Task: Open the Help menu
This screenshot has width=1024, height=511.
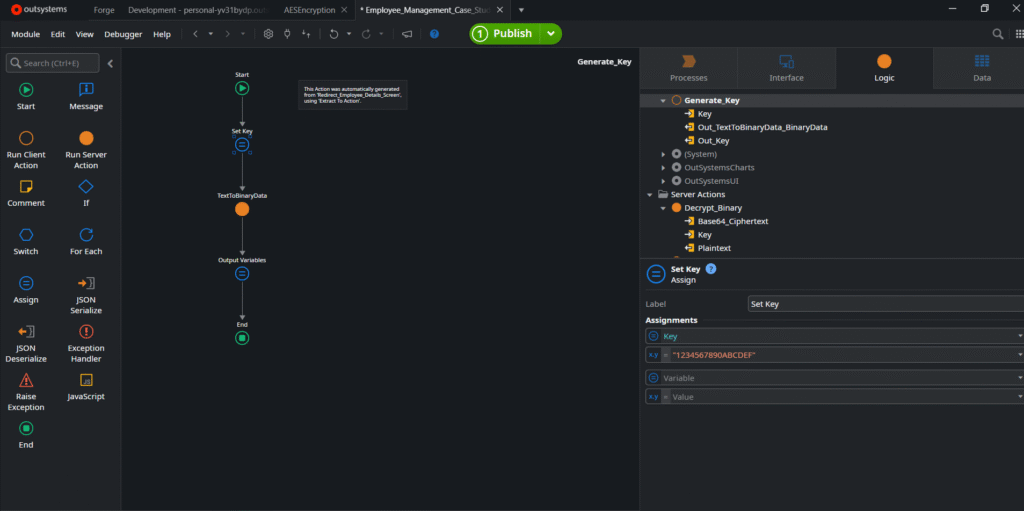Action: 162,34
